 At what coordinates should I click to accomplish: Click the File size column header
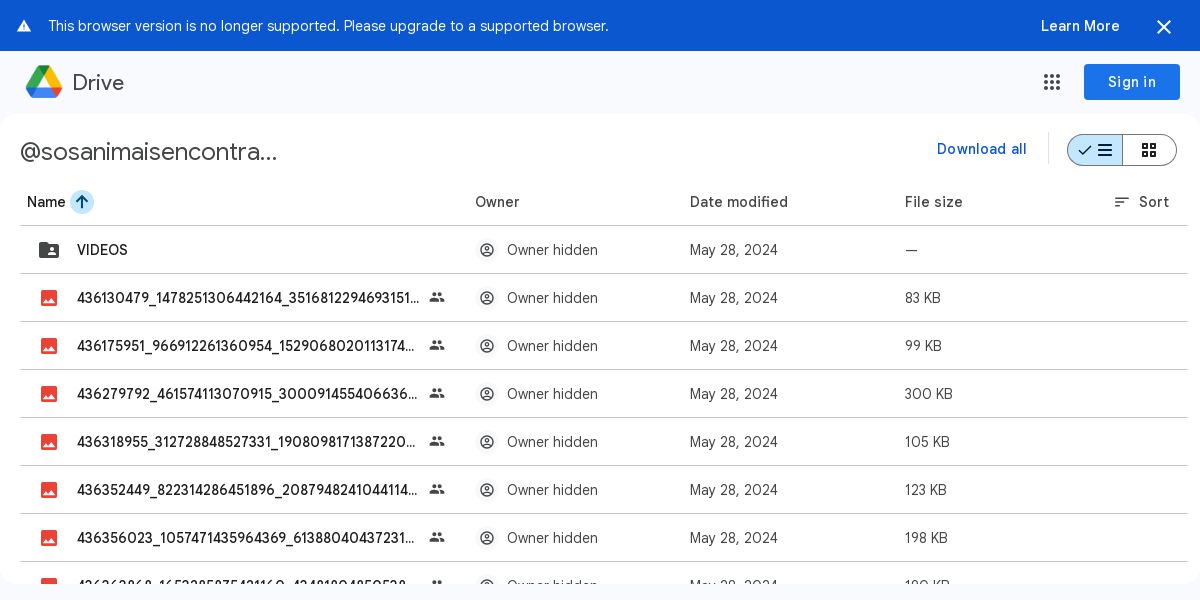click(933, 202)
